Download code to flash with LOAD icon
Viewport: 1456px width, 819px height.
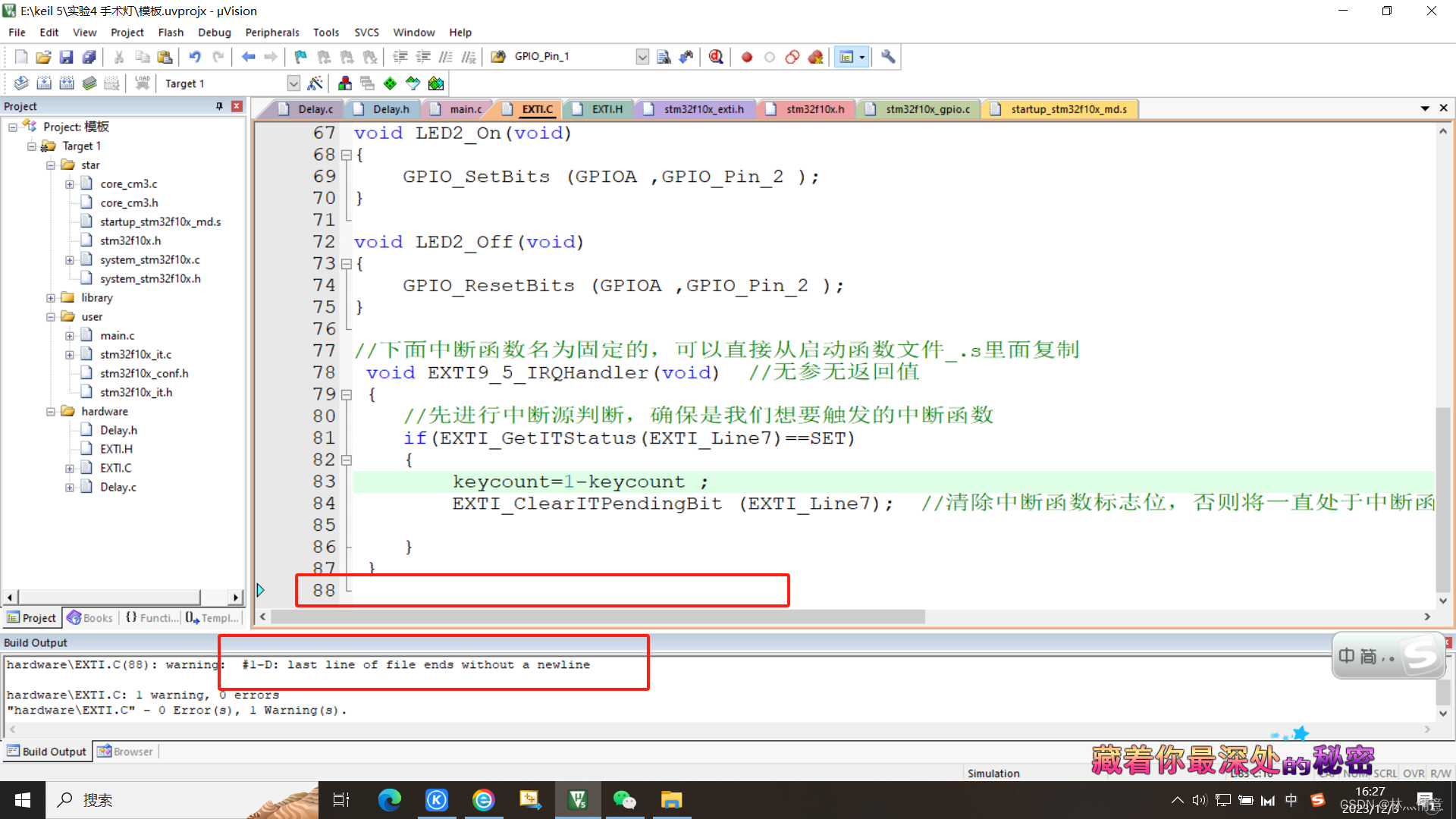pyautogui.click(x=142, y=83)
